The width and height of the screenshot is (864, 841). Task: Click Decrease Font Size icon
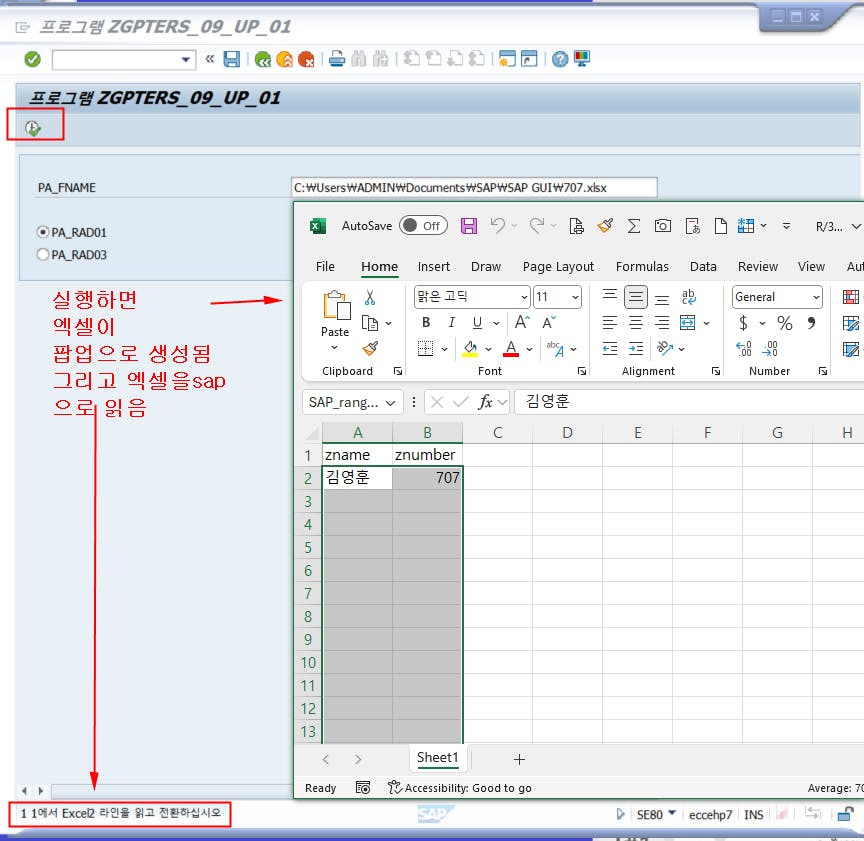[x=549, y=322]
